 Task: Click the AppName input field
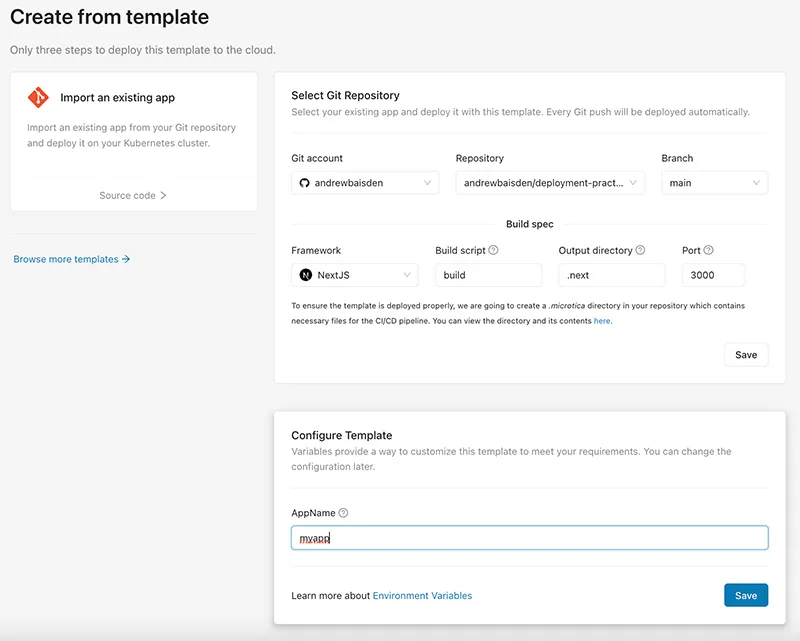pos(530,538)
